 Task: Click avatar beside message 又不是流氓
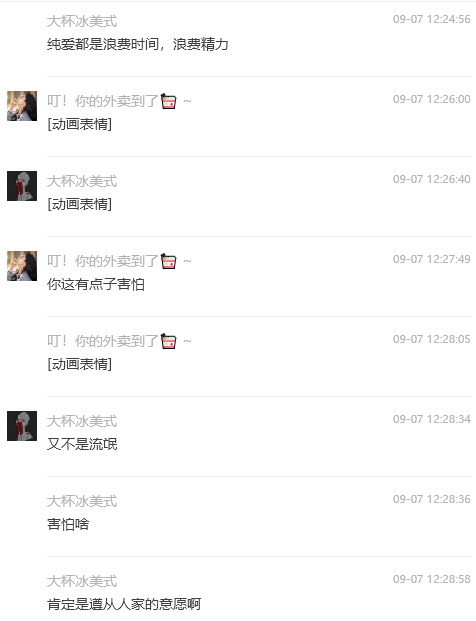click(22, 426)
